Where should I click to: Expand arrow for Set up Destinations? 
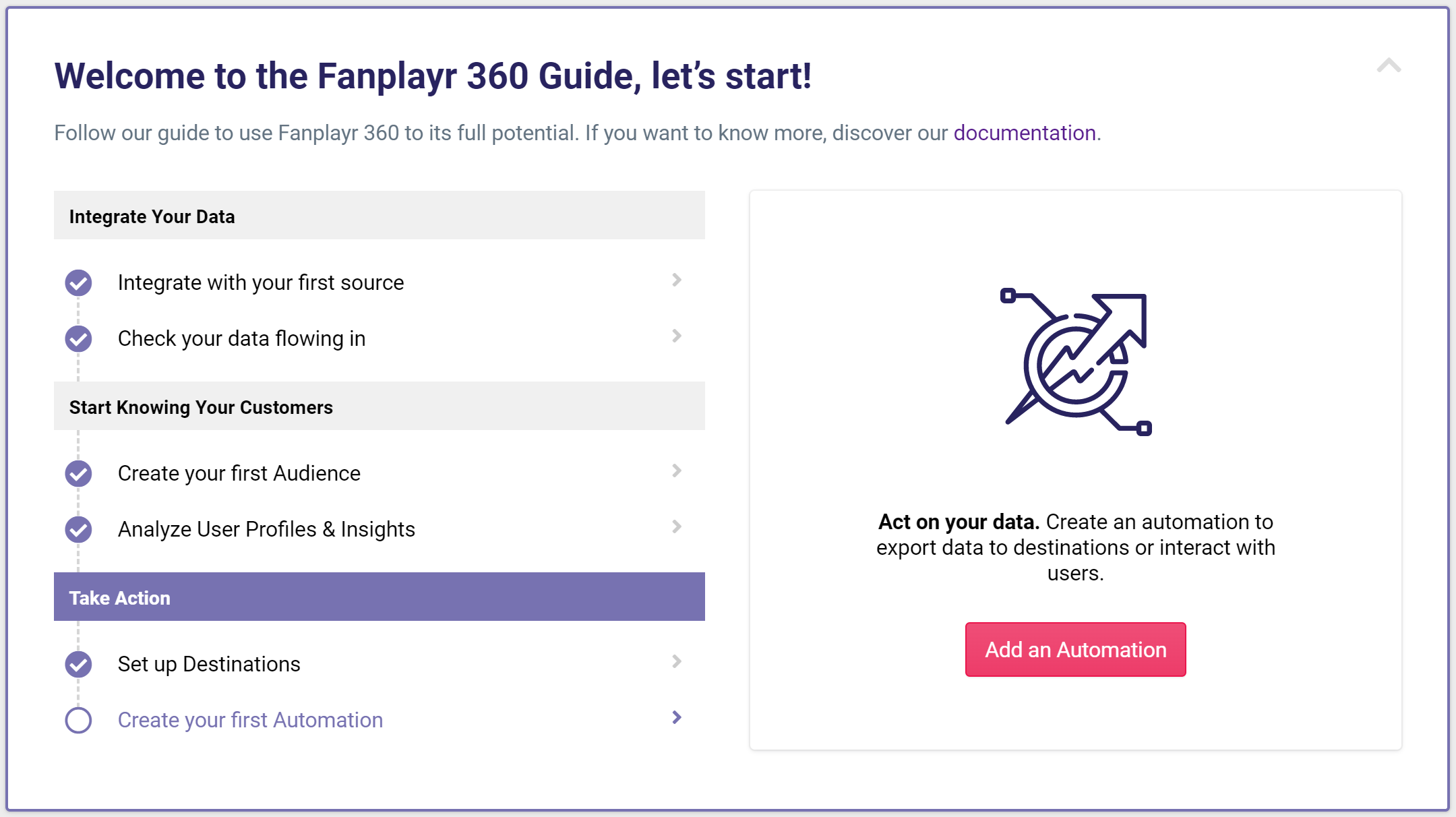[x=677, y=661]
